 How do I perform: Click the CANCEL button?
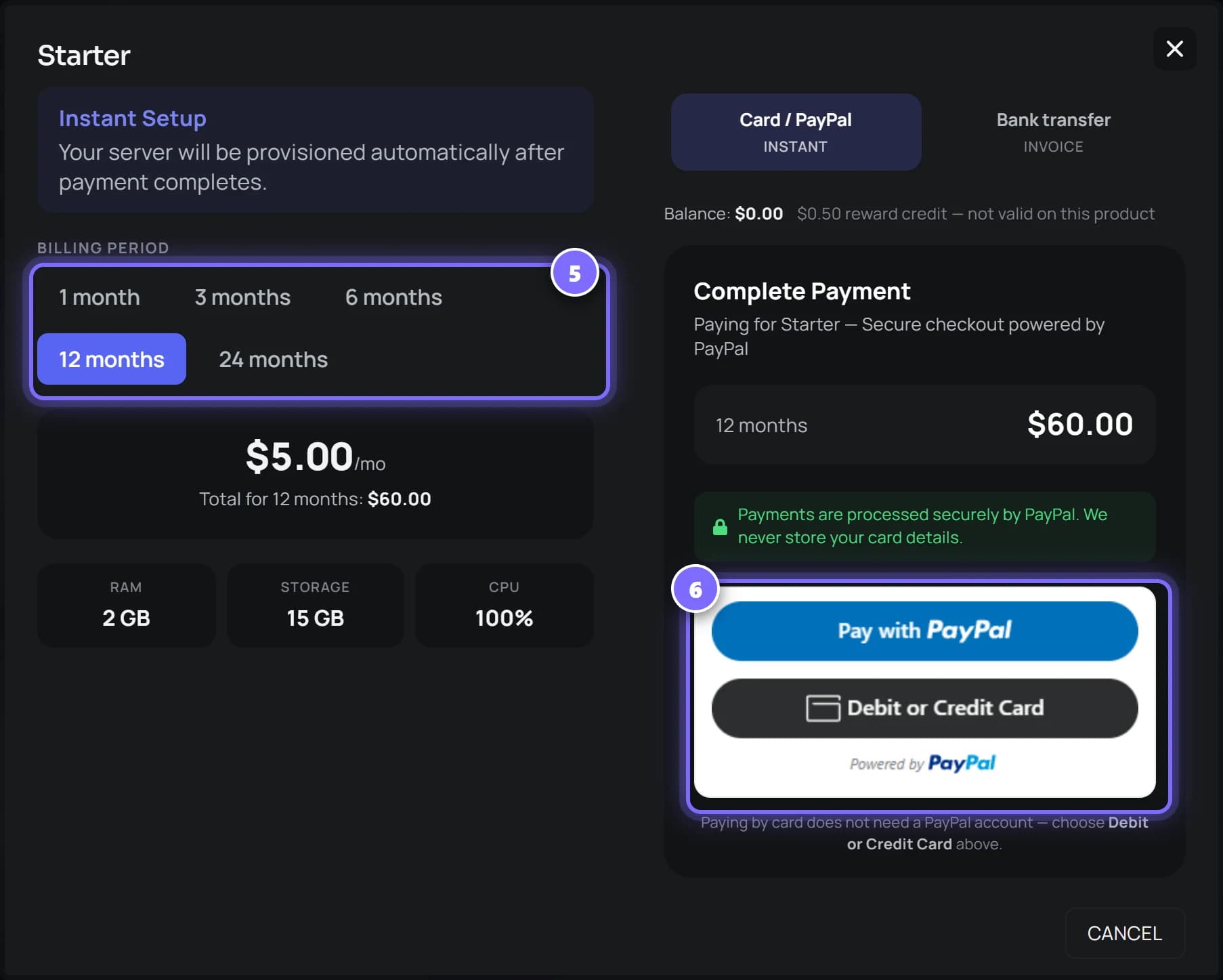point(1124,933)
